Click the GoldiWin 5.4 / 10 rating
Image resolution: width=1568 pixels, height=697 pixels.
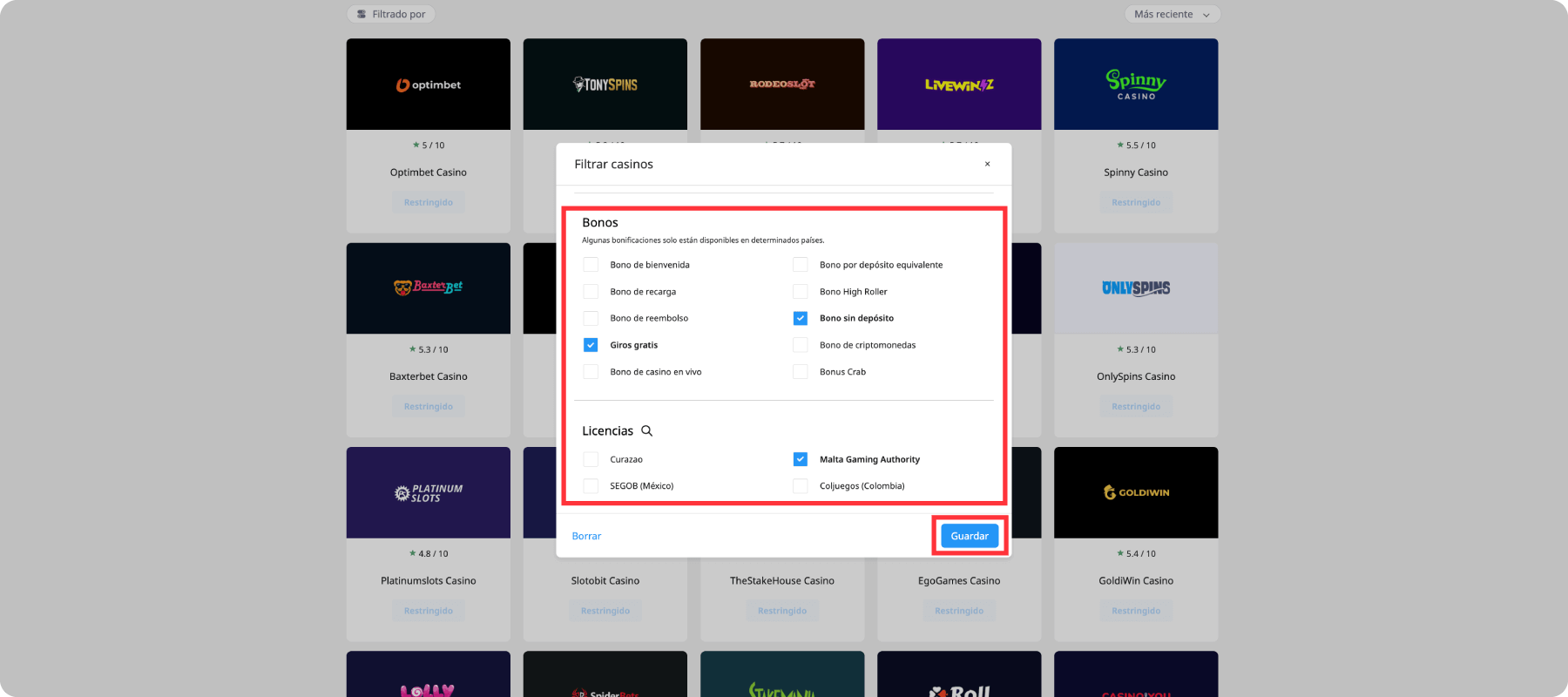pyautogui.click(x=1136, y=554)
